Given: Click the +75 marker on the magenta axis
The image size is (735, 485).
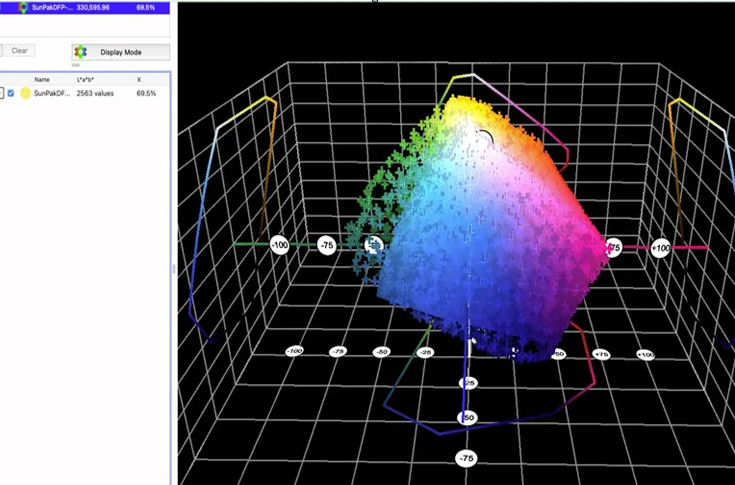Looking at the screenshot, I should click(x=612, y=247).
